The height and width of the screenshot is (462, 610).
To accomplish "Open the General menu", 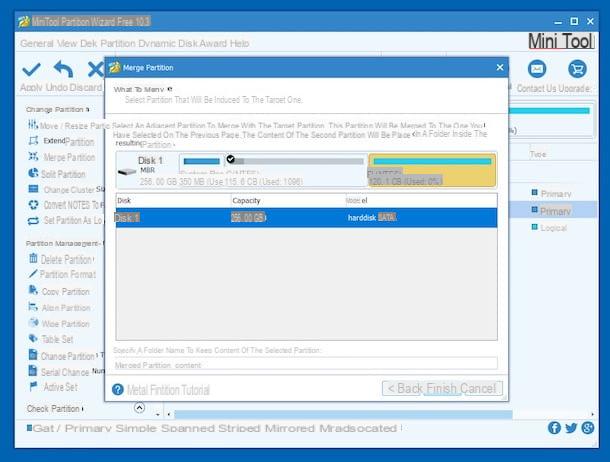I will [37, 44].
